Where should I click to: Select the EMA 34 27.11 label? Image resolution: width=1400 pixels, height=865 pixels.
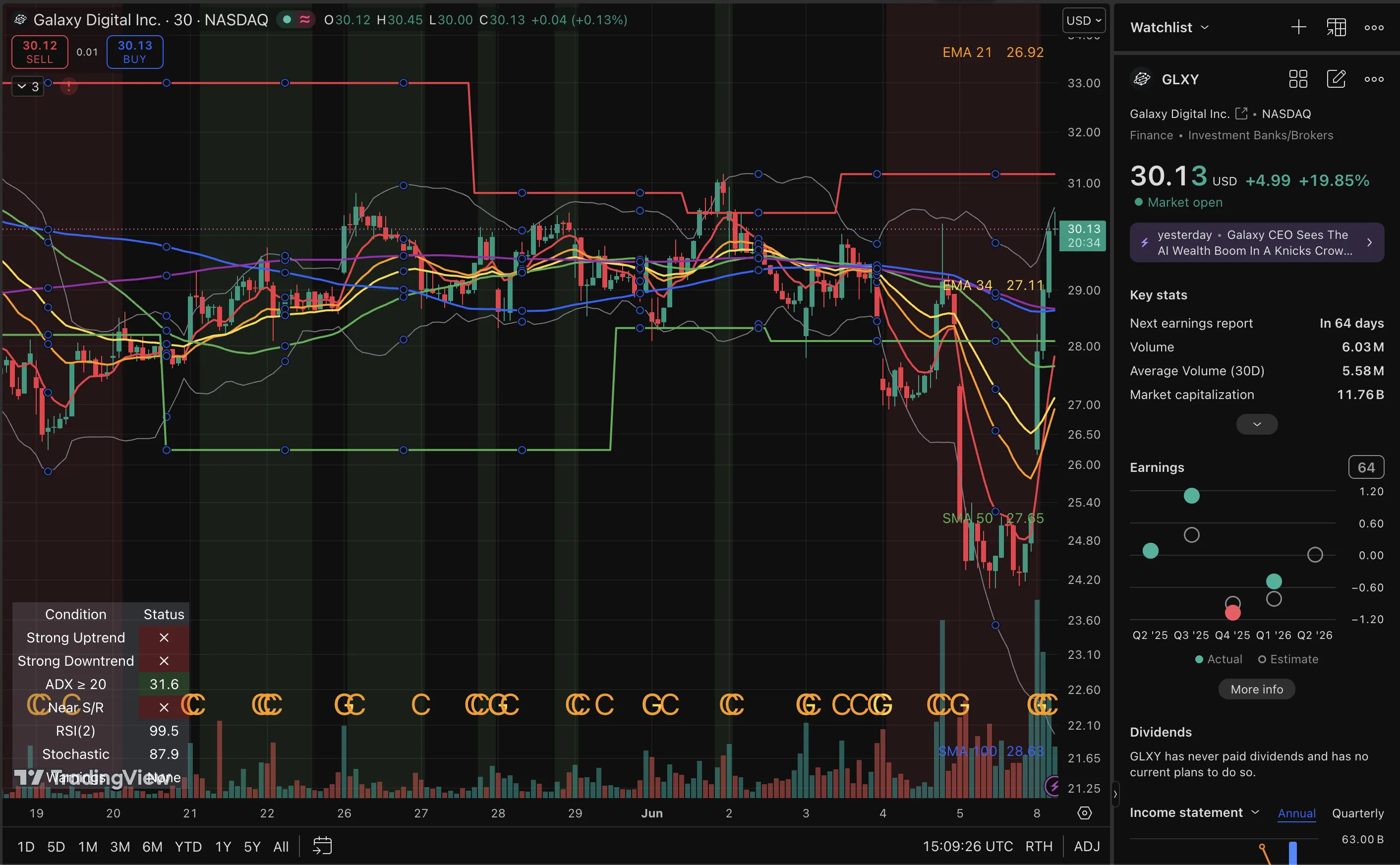click(992, 285)
